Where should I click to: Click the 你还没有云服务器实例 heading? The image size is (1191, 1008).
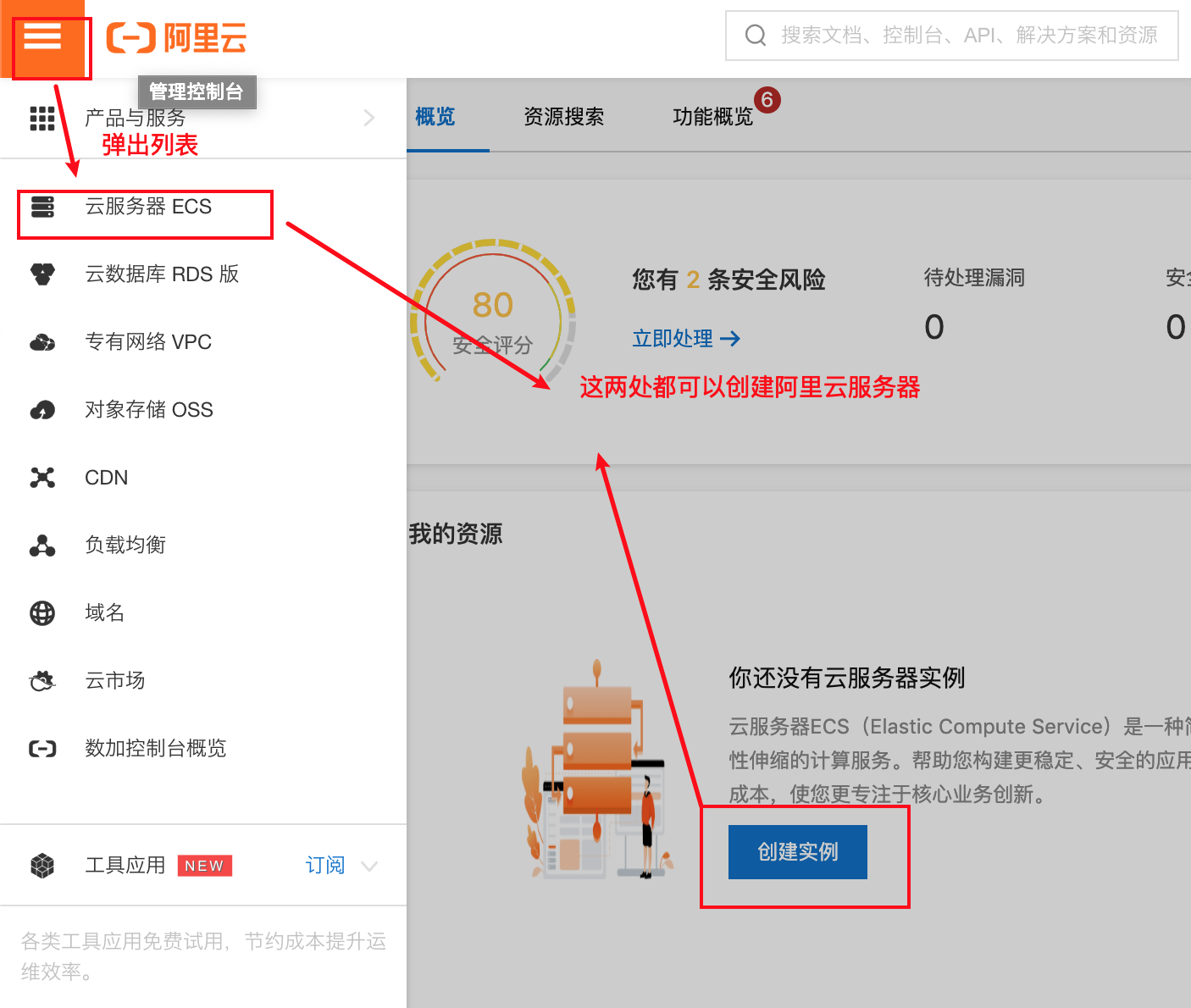(x=847, y=678)
